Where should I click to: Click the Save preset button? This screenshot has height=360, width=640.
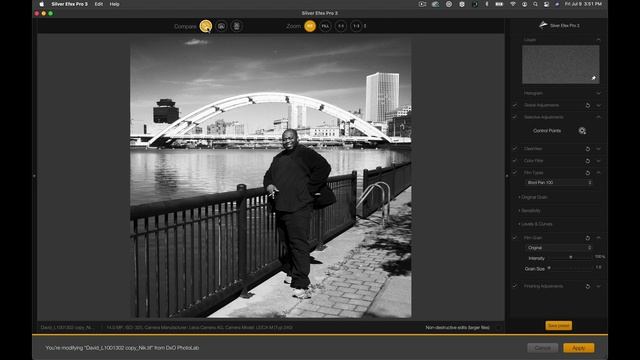(x=558, y=325)
